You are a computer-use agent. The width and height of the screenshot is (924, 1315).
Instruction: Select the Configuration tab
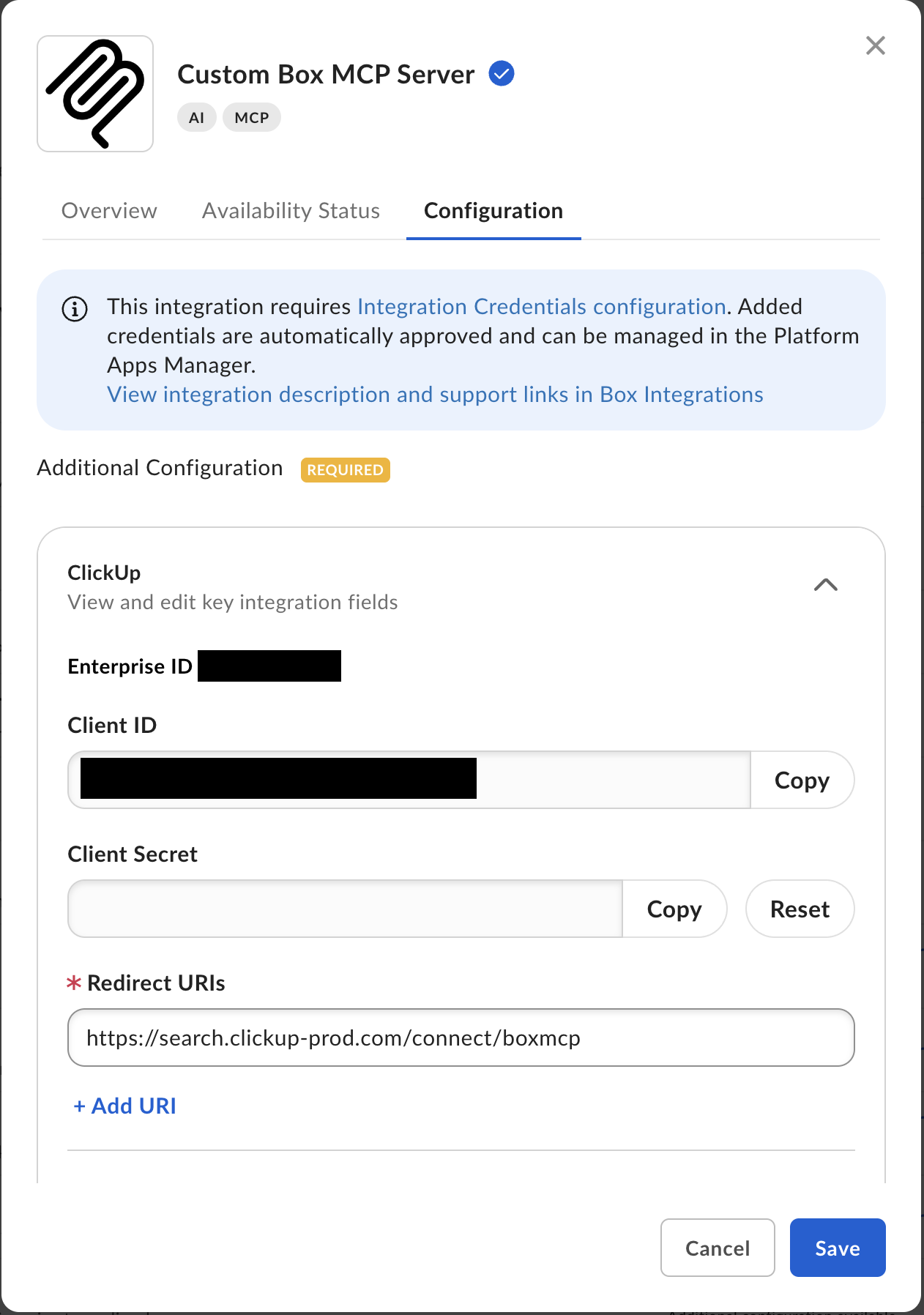[493, 211]
